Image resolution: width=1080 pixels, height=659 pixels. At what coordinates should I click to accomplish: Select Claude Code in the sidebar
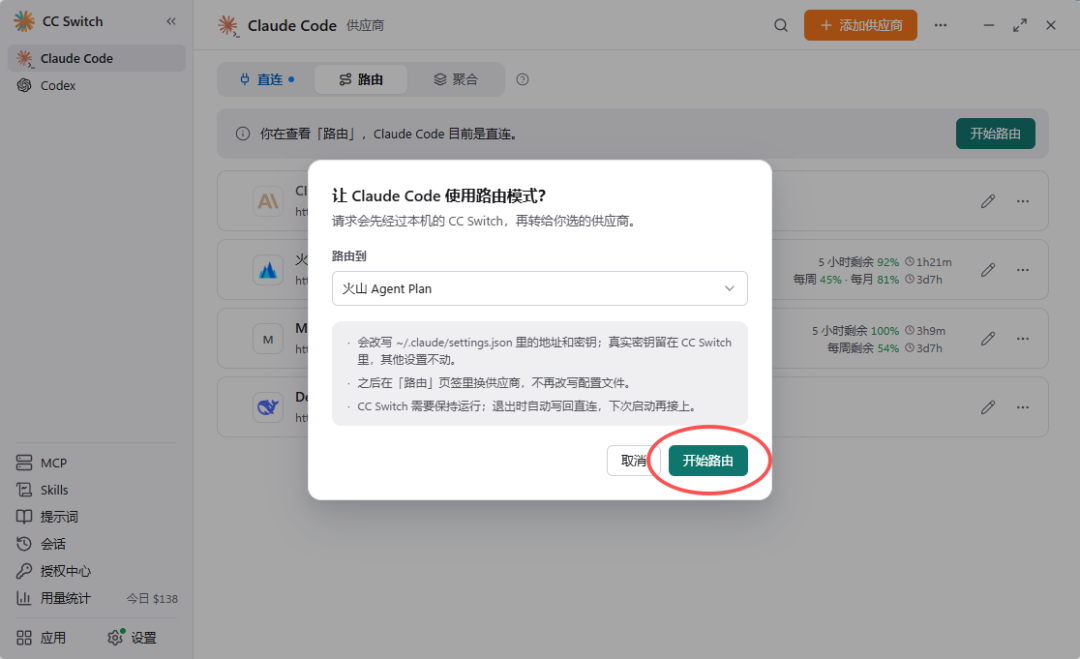(96, 59)
